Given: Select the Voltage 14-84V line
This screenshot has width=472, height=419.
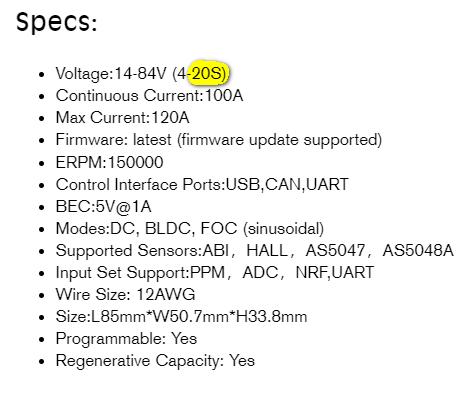Looking at the screenshot, I should (142, 74).
